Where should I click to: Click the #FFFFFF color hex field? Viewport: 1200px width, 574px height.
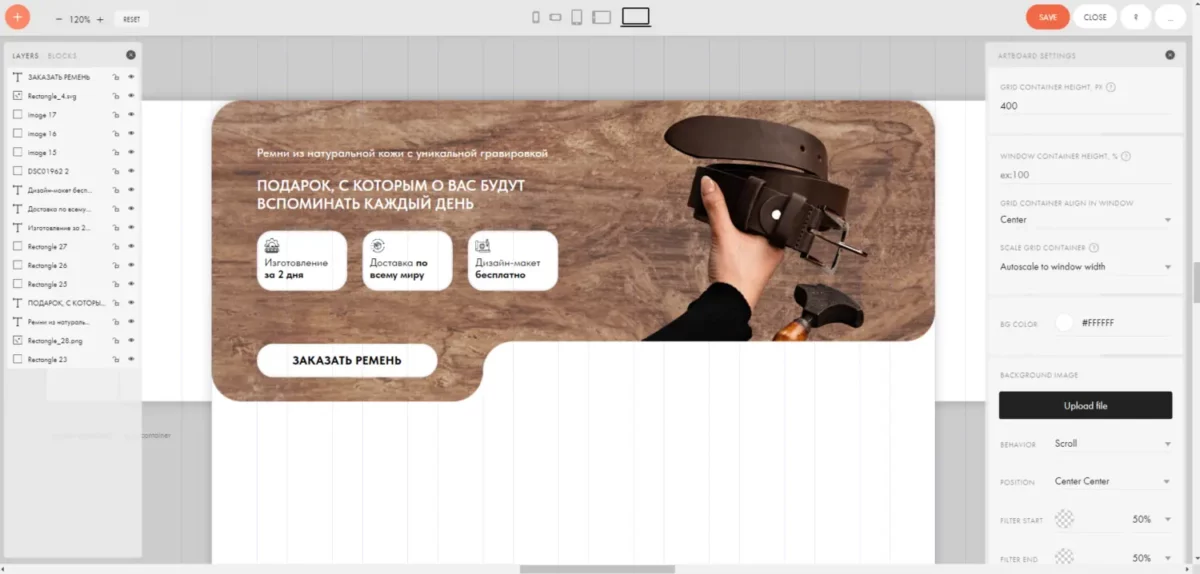click(1125, 323)
